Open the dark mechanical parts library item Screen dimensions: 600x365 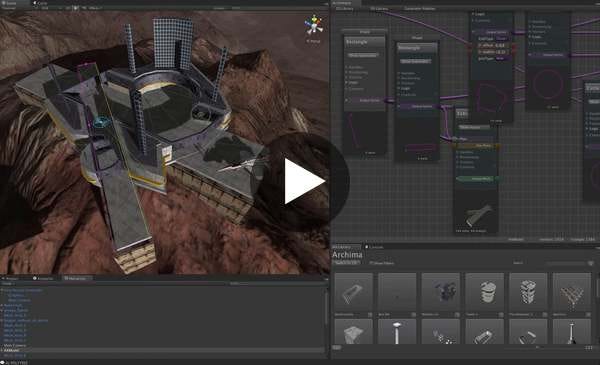click(440, 292)
